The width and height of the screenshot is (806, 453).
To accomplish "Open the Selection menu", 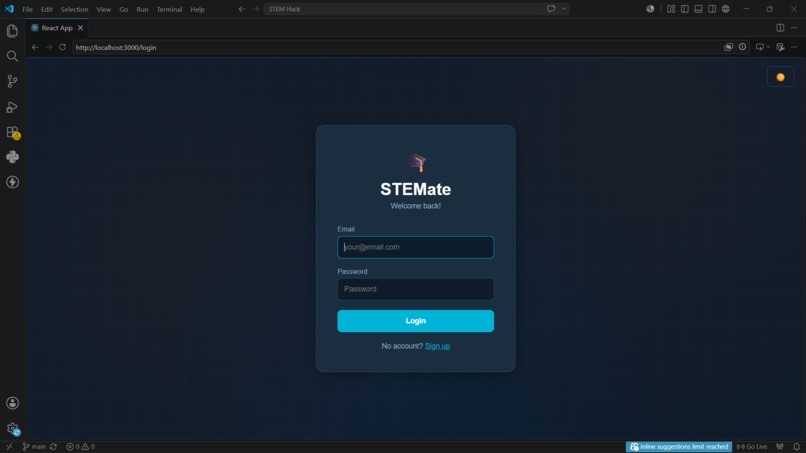I will pyautogui.click(x=74, y=9).
